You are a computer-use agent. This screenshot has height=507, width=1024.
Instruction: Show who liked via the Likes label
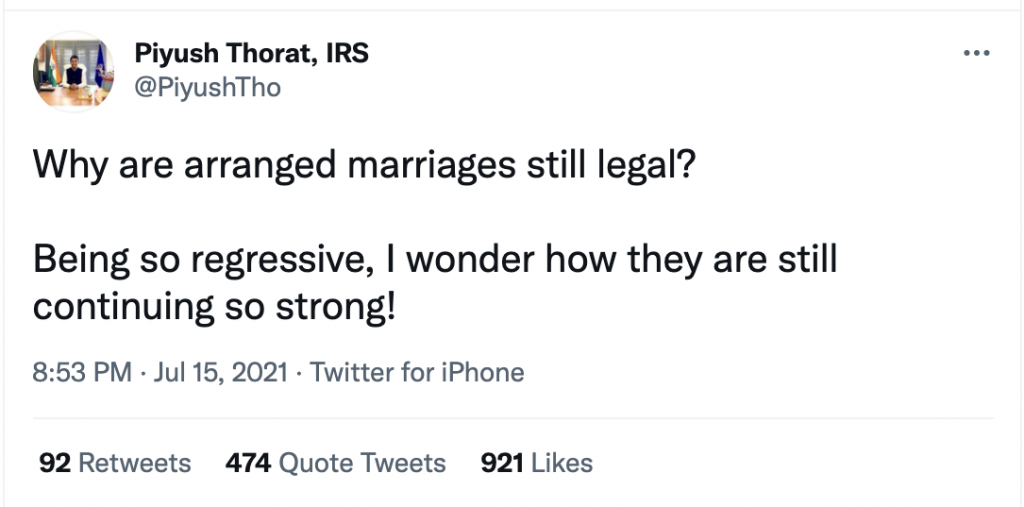pos(562,463)
